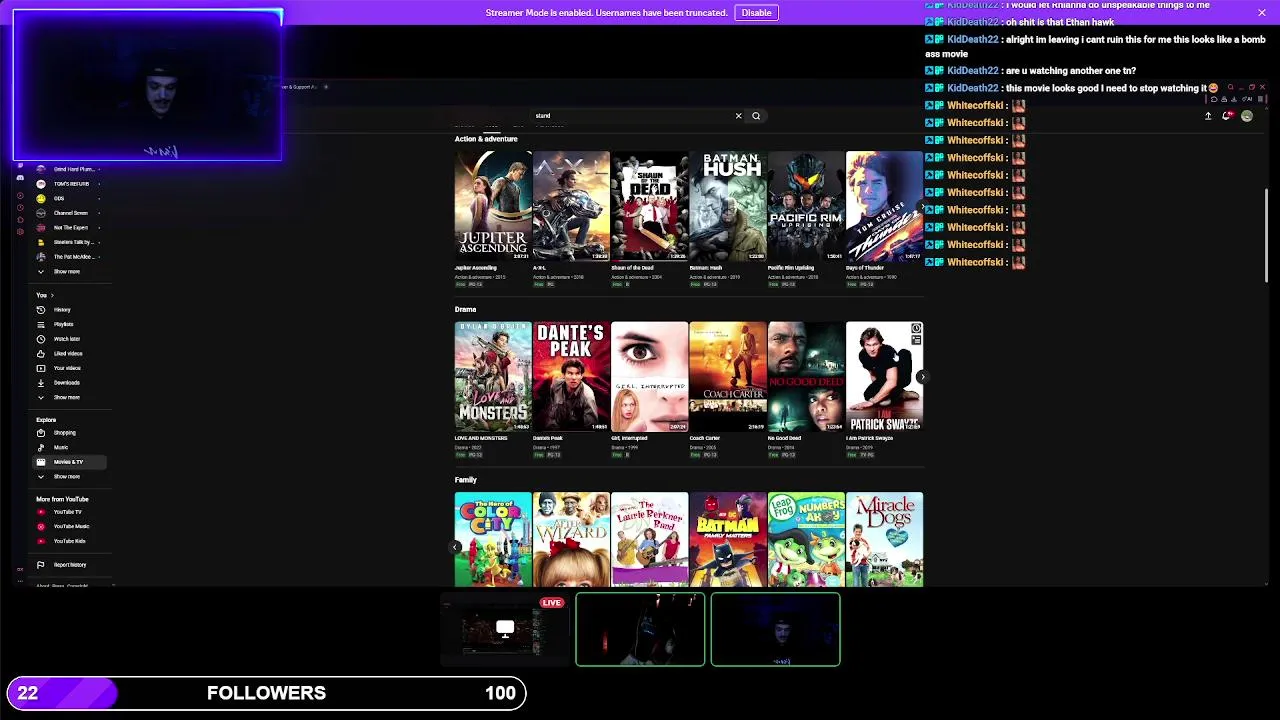Open Playlists from the sidebar
This screenshot has width=1280, height=720.
coord(70,324)
